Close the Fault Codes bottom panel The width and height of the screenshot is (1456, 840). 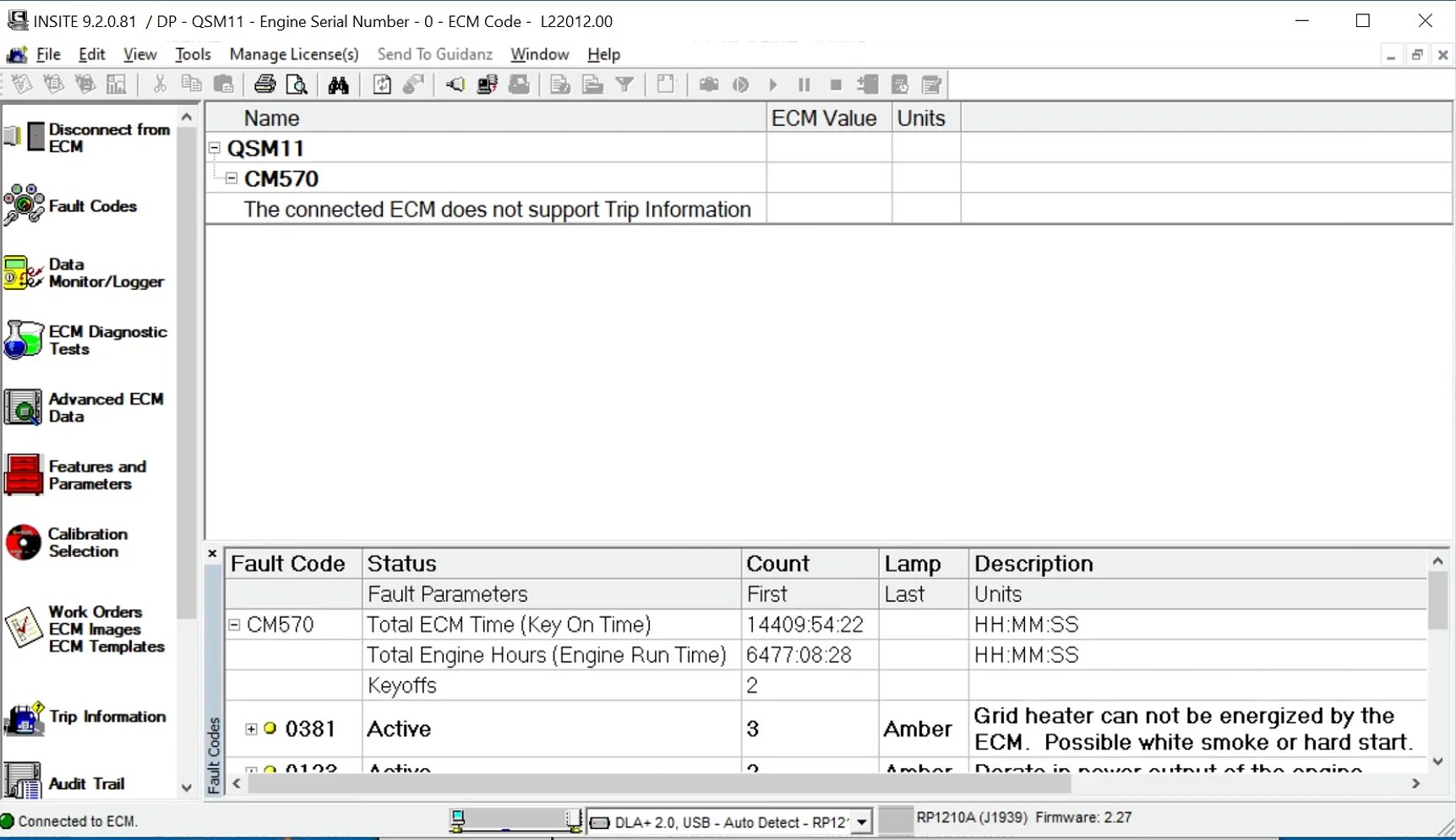pyautogui.click(x=213, y=554)
